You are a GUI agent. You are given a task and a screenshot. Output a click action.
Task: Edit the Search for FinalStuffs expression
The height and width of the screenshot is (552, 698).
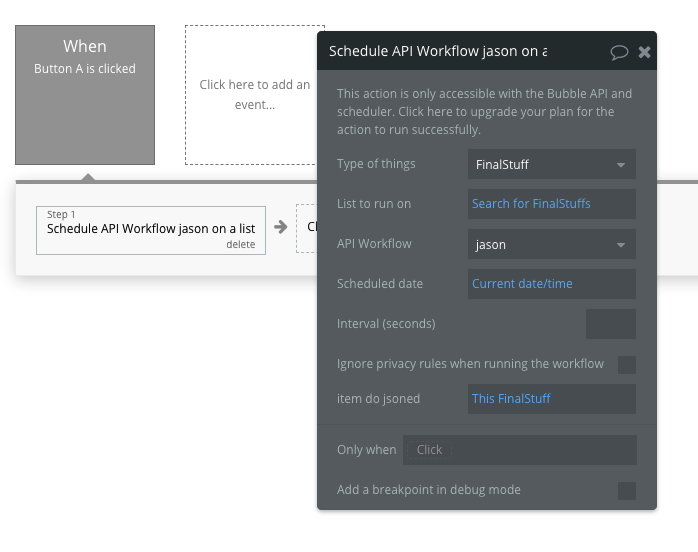[x=531, y=204]
